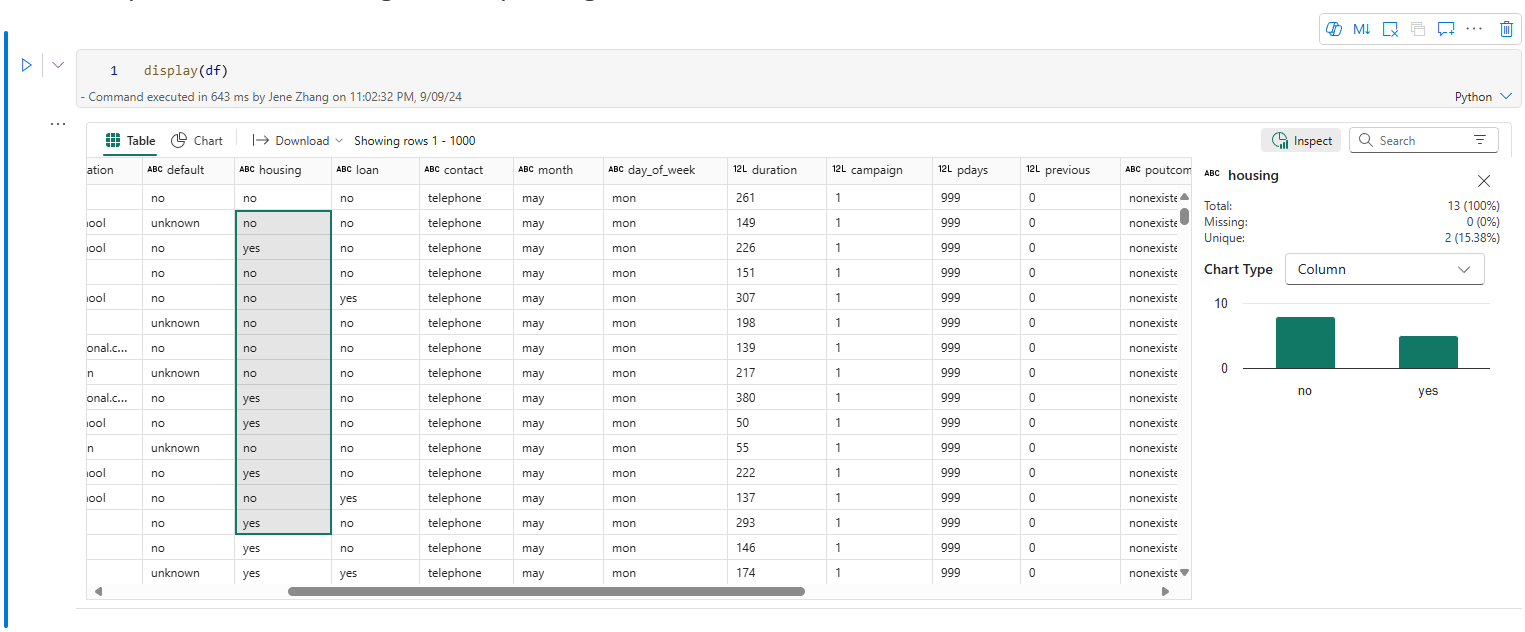The width and height of the screenshot is (1525, 632).
Task: Click the duration column header
Action: pos(774,170)
